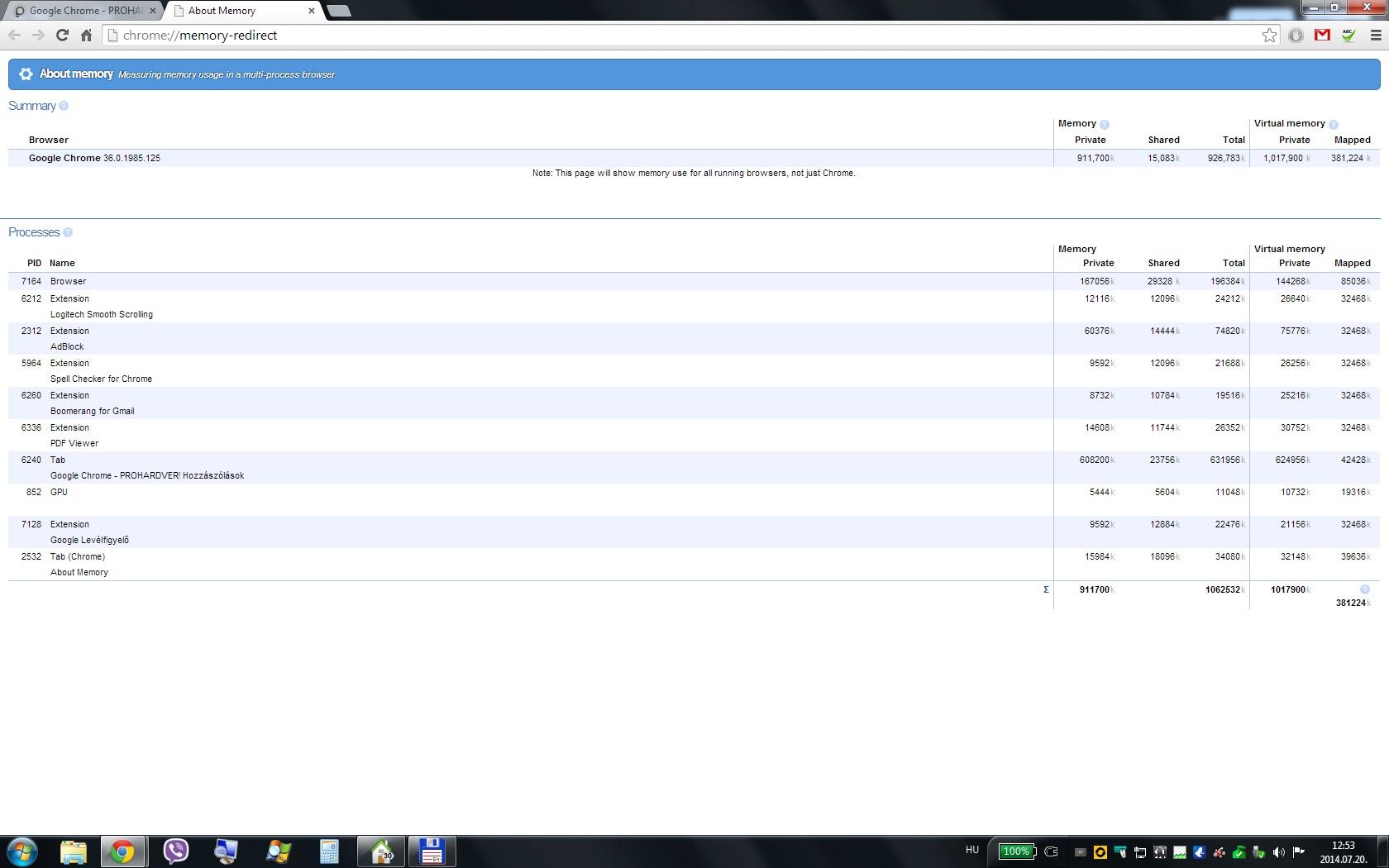Image resolution: width=1389 pixels, height=868 pixels.
Task: Open the Windows Start menu
Action: [22, 851]
